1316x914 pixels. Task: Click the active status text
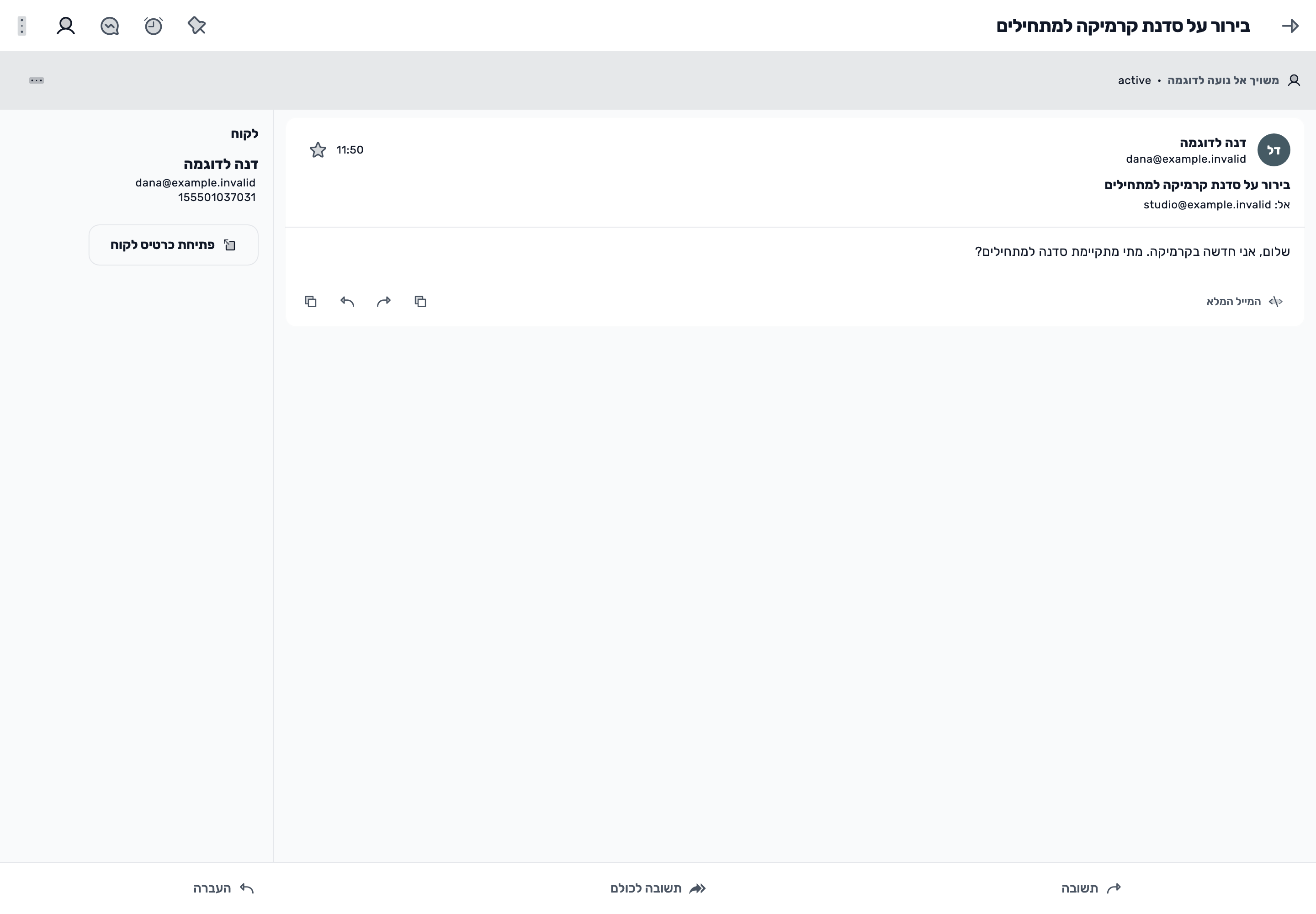(x=1134, y=80)
